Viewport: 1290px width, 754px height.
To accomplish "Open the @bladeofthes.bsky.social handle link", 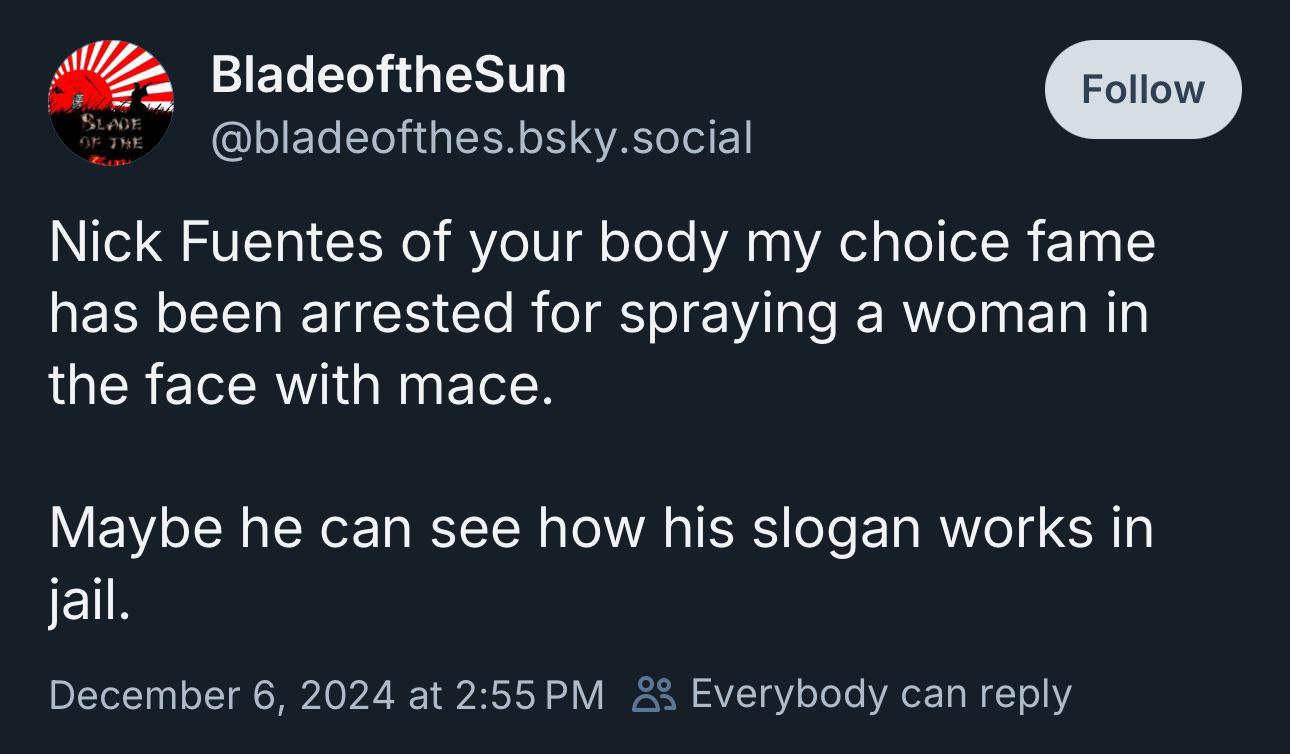I will pyautogui.click(x=481, y=138).
